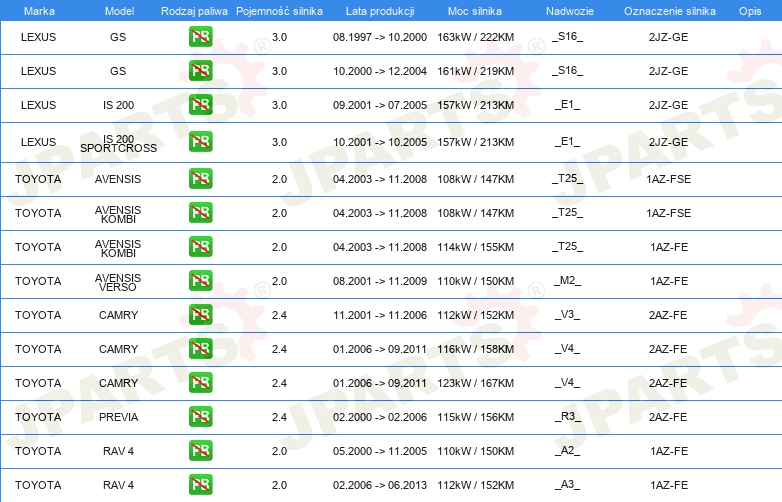Click the date range 11.2001 -> 11.2006

click(x=380, y=315)
